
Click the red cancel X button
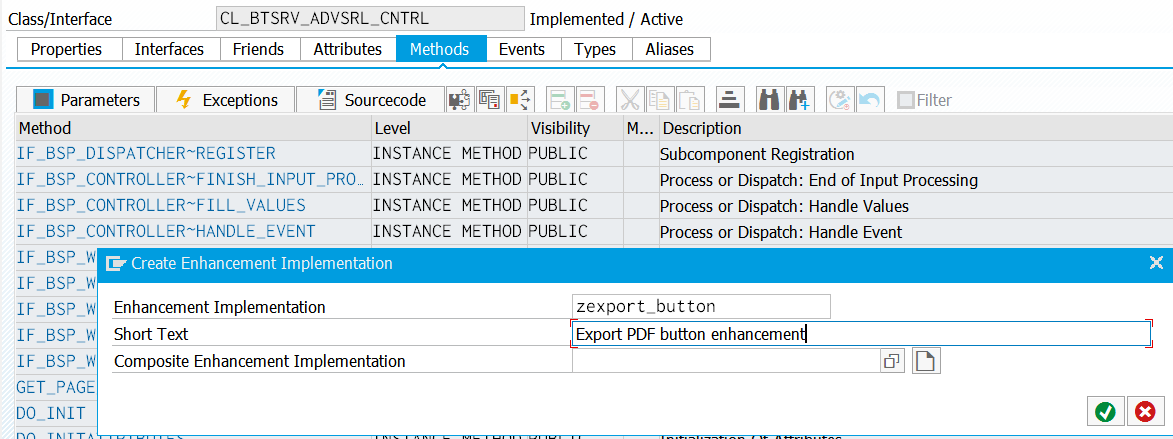pyautogui.click(x=1145, y=411)
